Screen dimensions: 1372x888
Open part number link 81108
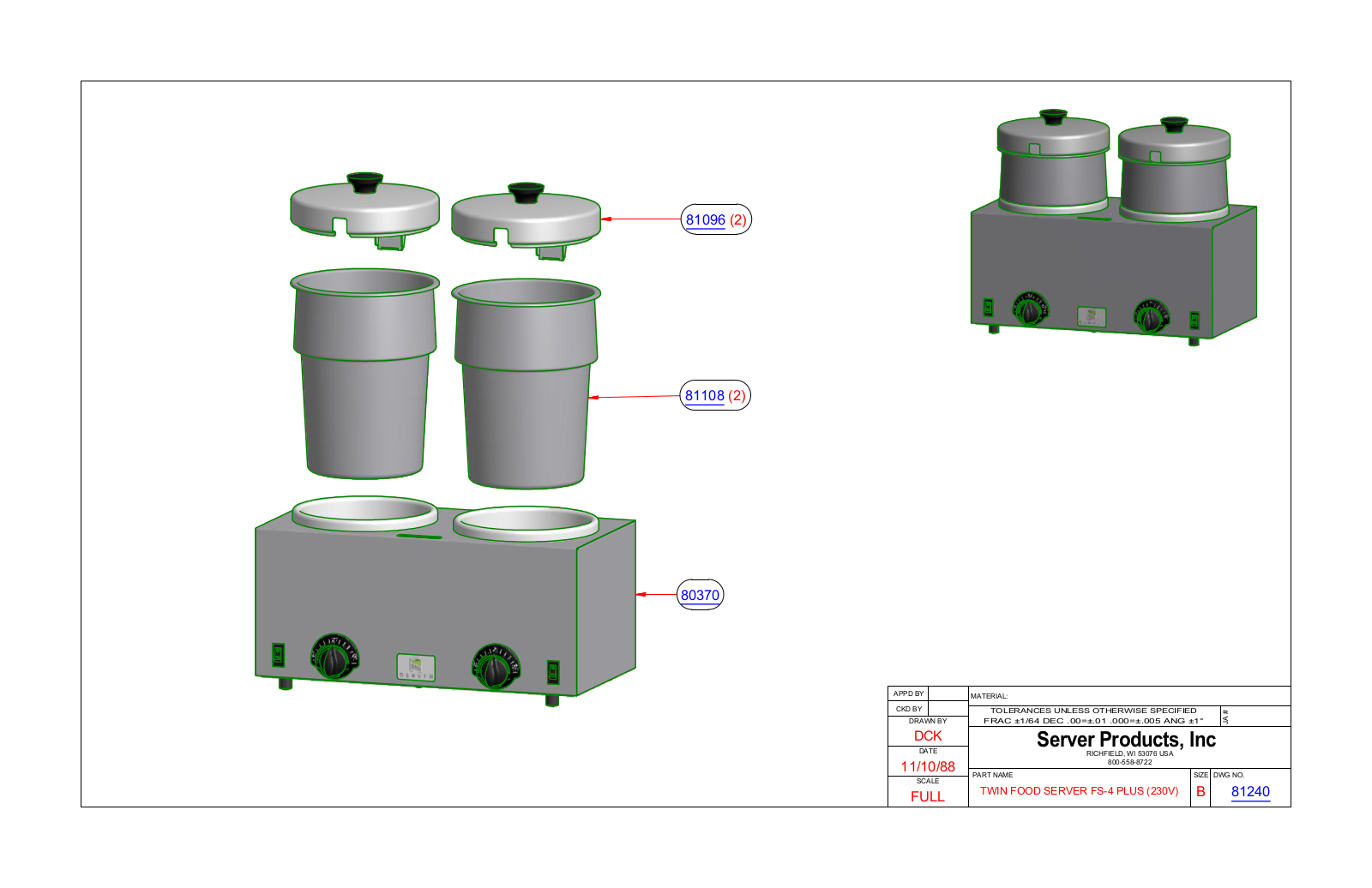click(x=704, y=395)
